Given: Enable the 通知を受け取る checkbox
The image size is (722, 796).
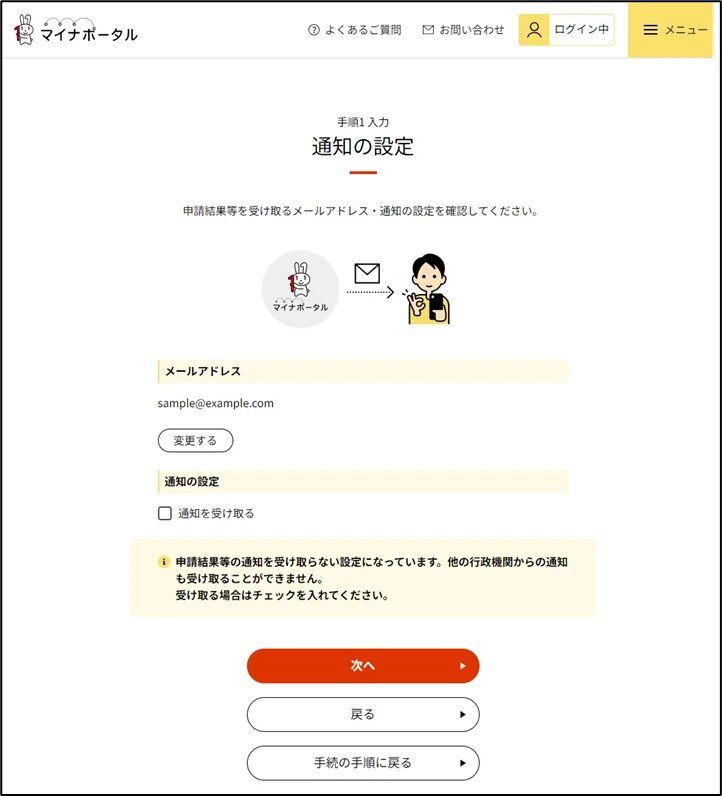Looking at the screenshot, I should click(x=165, y=513).
